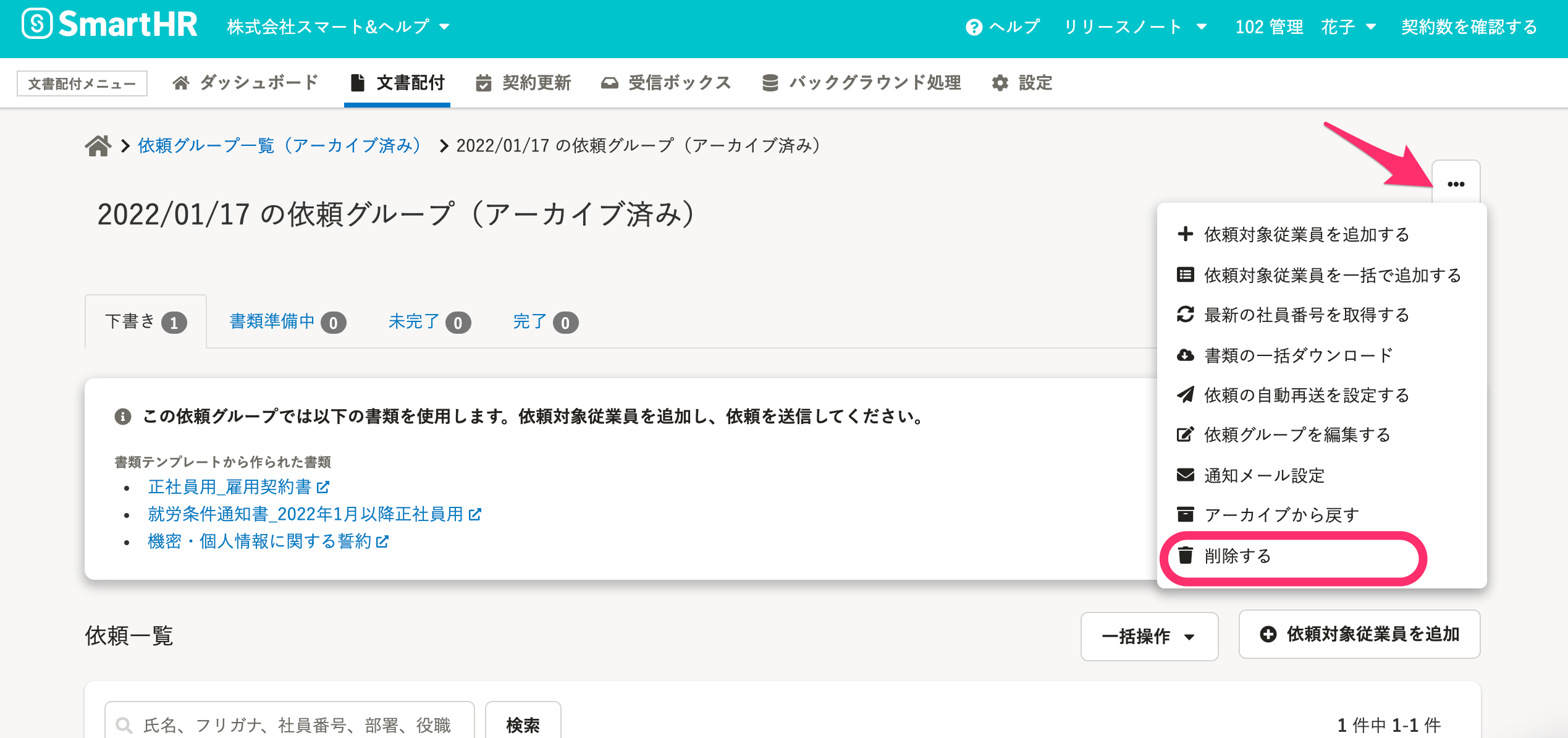Click the plus icon in the menu
Screen dimensions: 1568x738
pyautogui.click(x=1185, y=234)
